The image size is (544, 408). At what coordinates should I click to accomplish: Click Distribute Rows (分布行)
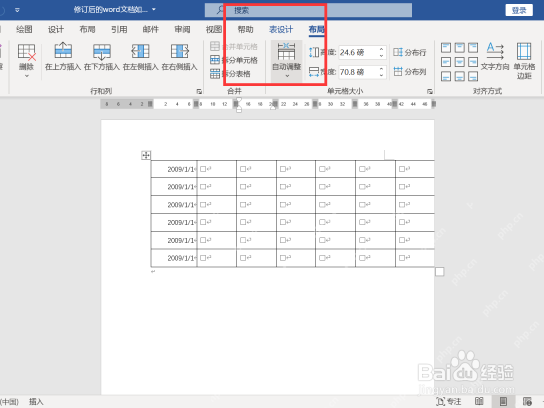tap(409, 52)
